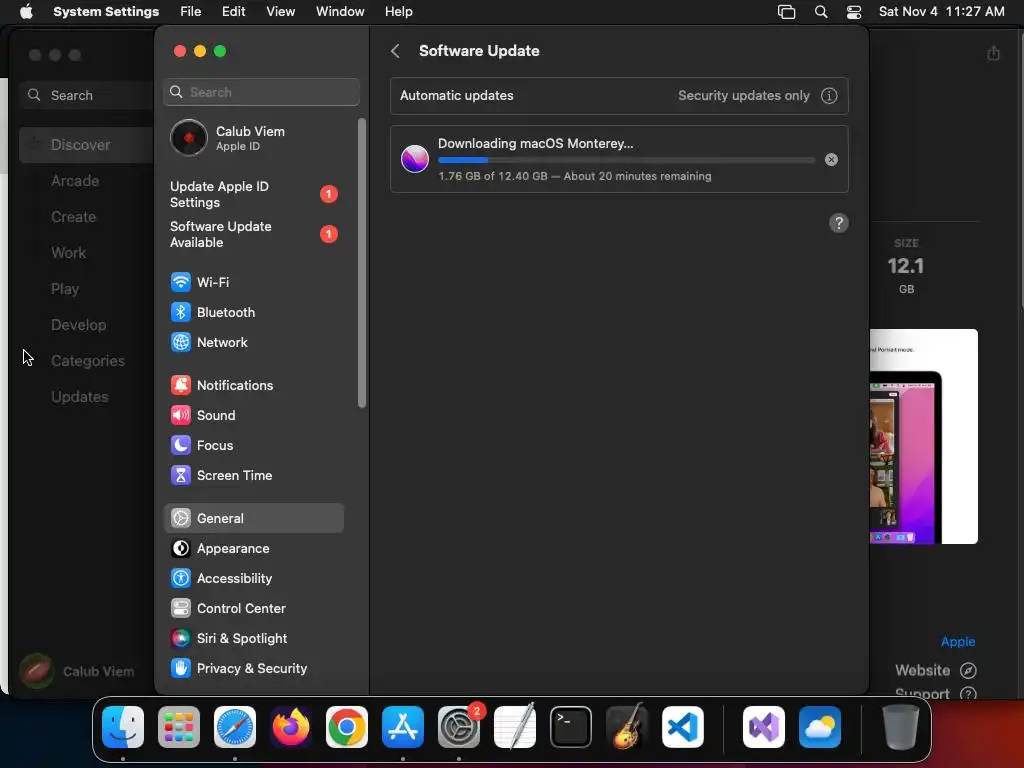
Task: Open the Apple menu
Action: pos(26,12)
